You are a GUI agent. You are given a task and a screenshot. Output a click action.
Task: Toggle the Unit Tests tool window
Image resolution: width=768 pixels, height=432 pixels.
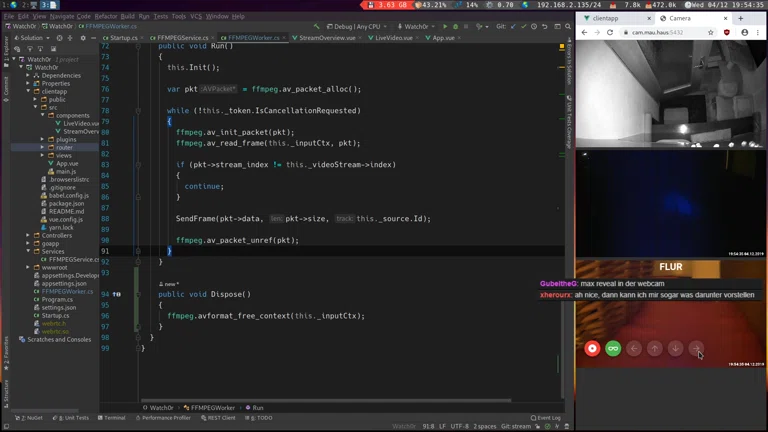point(72,418)
